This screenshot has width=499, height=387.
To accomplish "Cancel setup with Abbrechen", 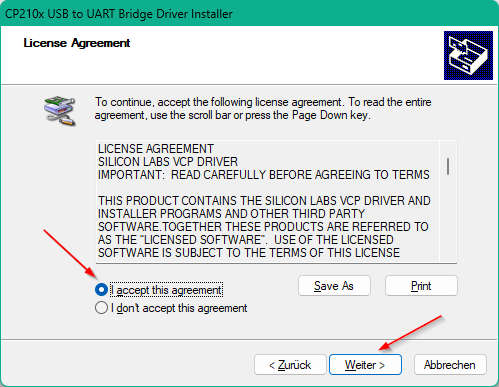I will 450,365.
